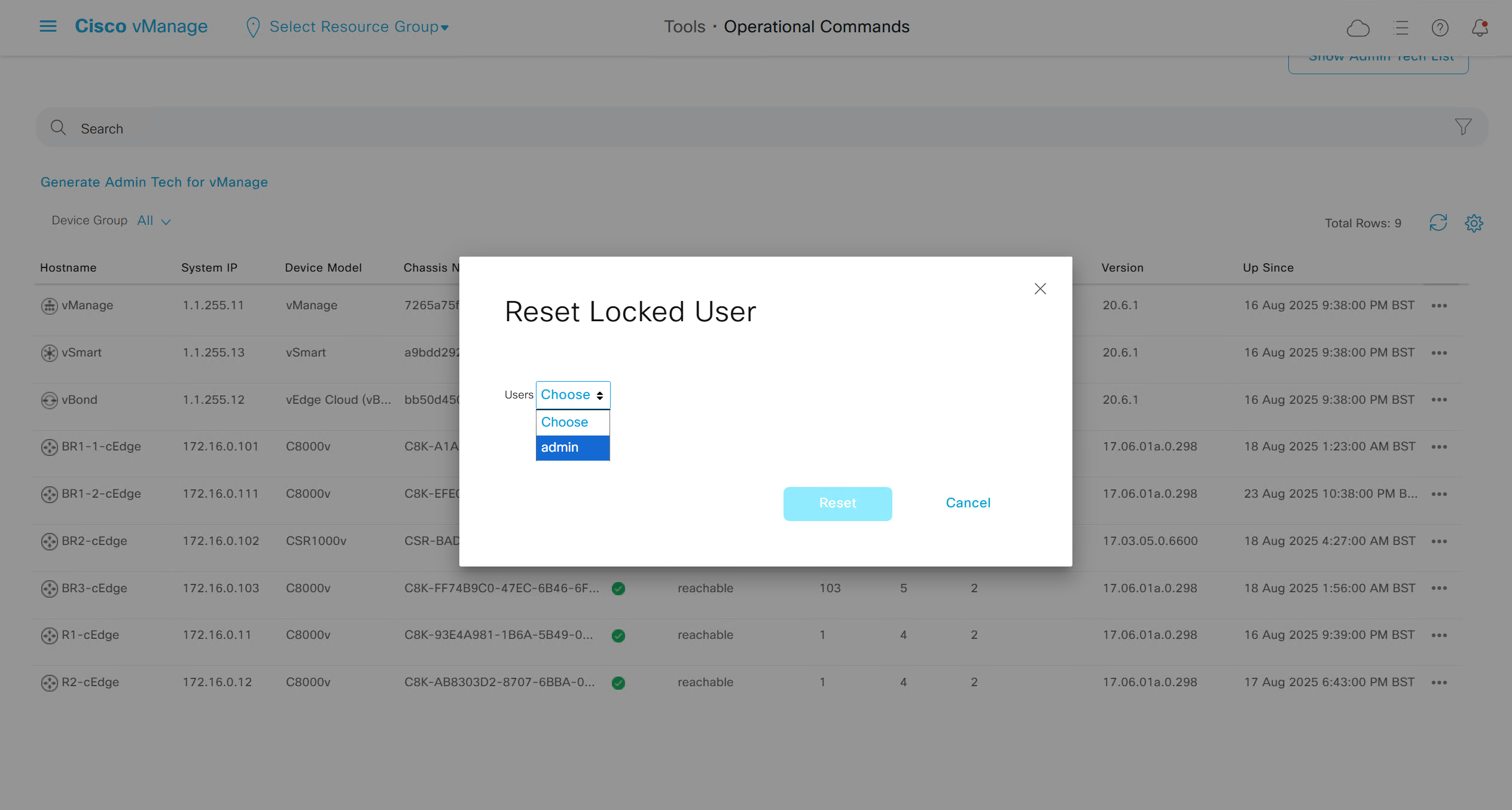Open the help question mark icon
The width and height of the screenshot is (1512, 810).
point(1440,28)
